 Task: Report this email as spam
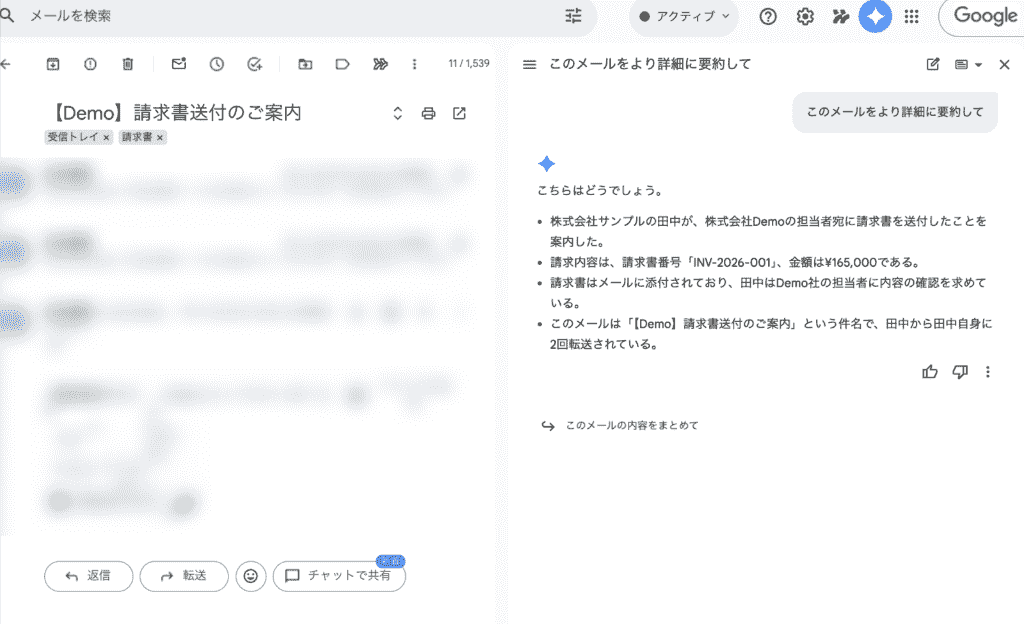[x=90, y=64]
